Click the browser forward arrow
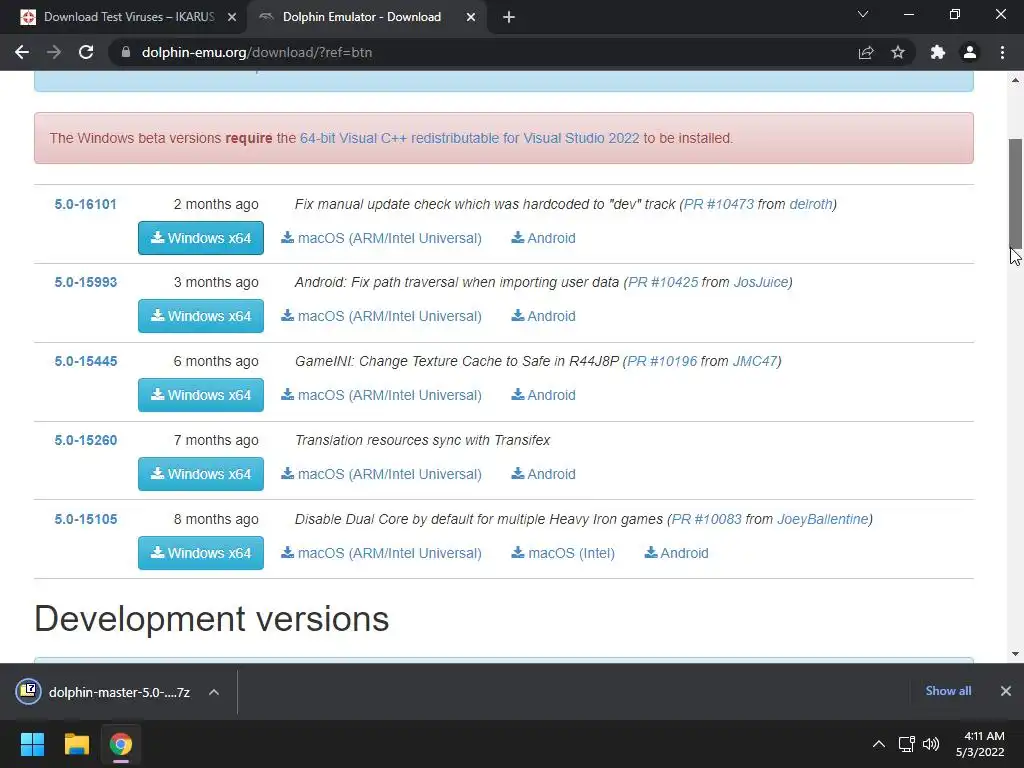The image size is (1024, 768). pyautogui.click(x=54, y=52)
